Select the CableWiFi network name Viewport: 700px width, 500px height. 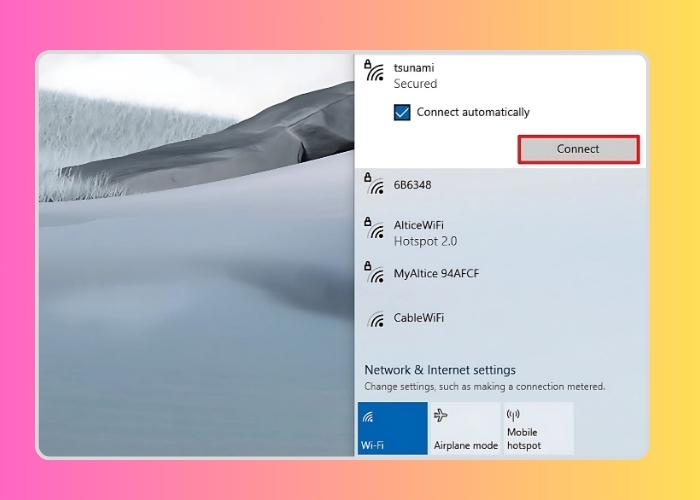418,318
